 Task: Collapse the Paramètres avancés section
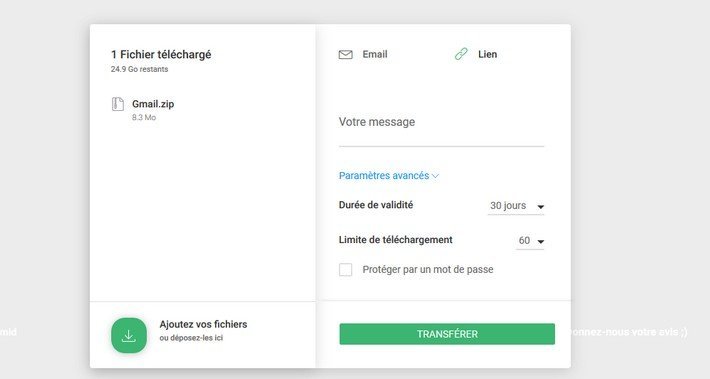click(x=389, y=176)
